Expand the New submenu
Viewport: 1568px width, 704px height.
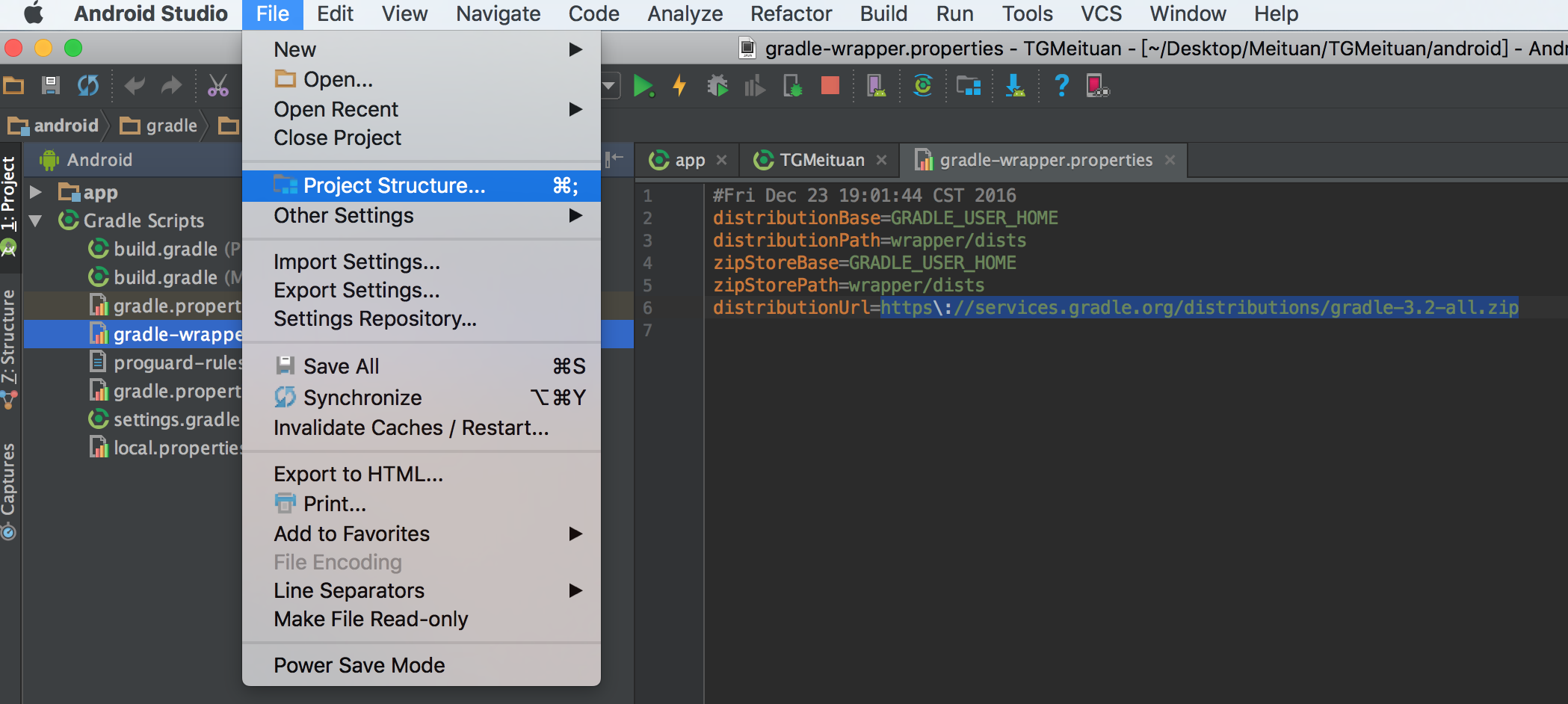(422, 49)
